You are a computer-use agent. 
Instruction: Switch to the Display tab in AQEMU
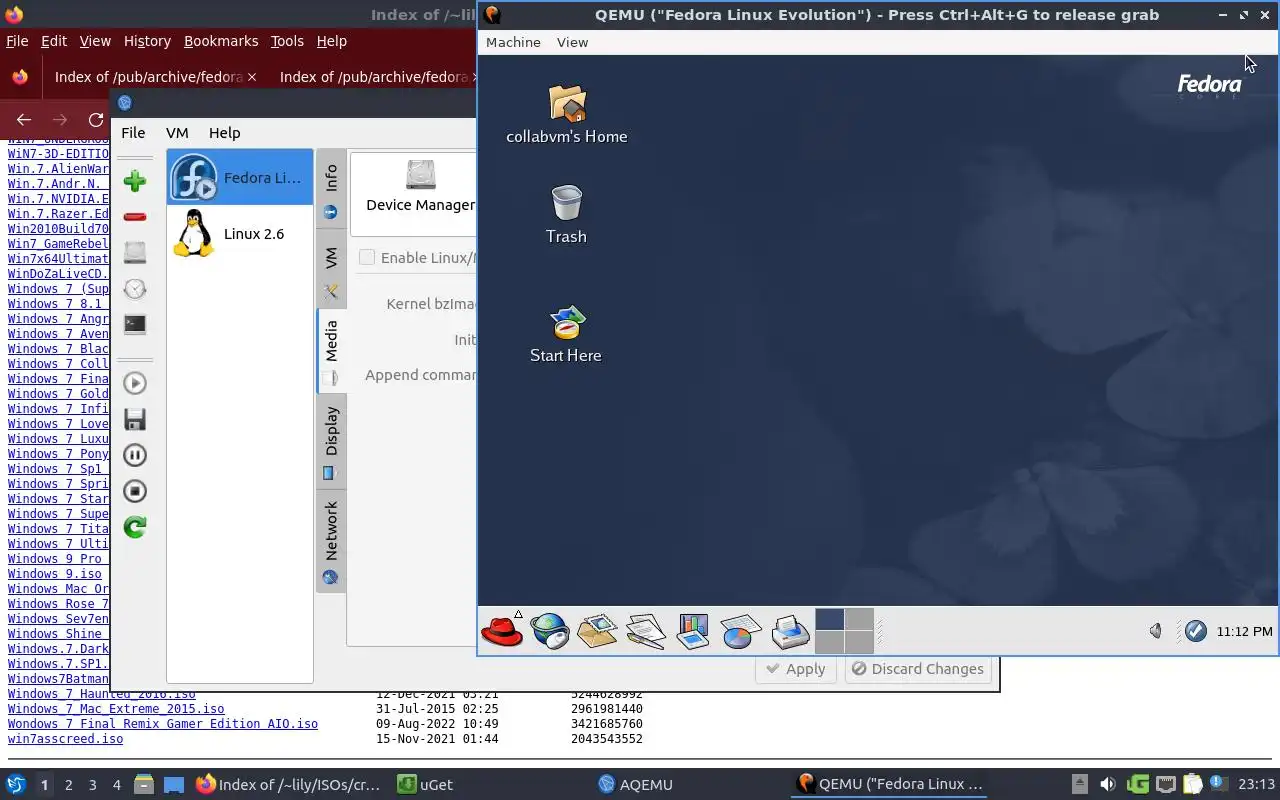pyautogui.click(x=331, y=443)
